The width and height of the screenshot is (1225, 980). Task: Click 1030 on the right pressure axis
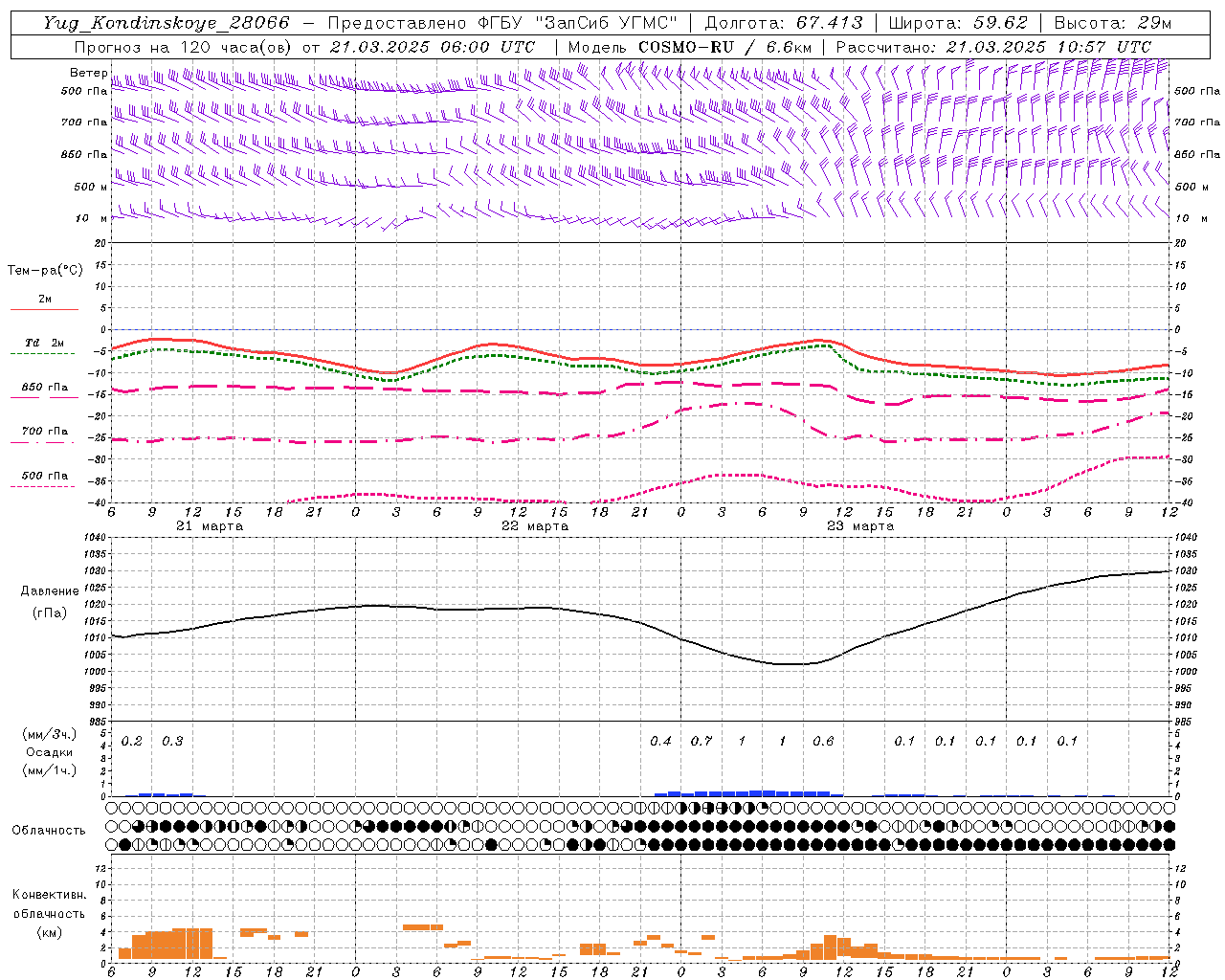coord(1186,571)
